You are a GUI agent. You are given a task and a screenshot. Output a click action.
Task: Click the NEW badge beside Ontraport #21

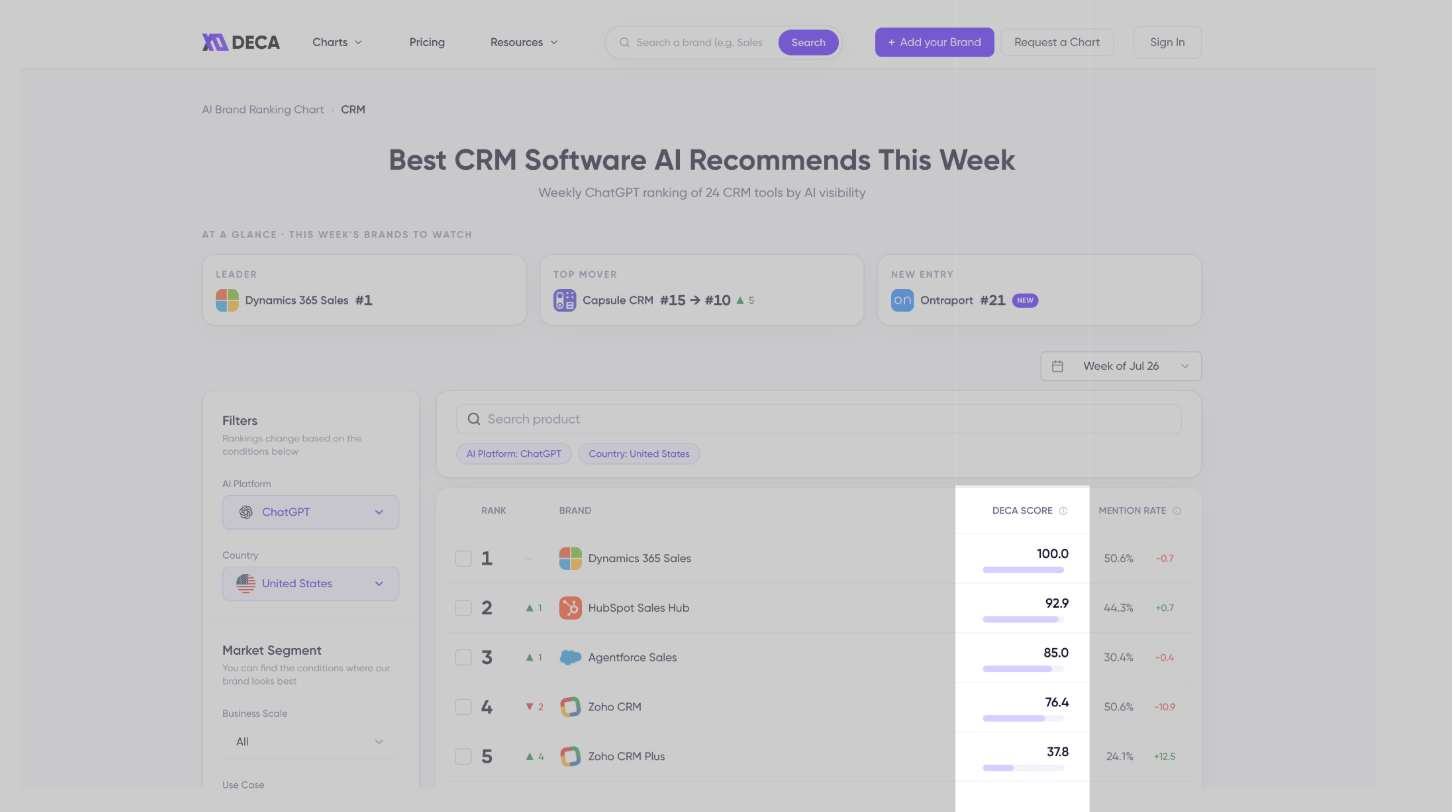[1025, 300]
